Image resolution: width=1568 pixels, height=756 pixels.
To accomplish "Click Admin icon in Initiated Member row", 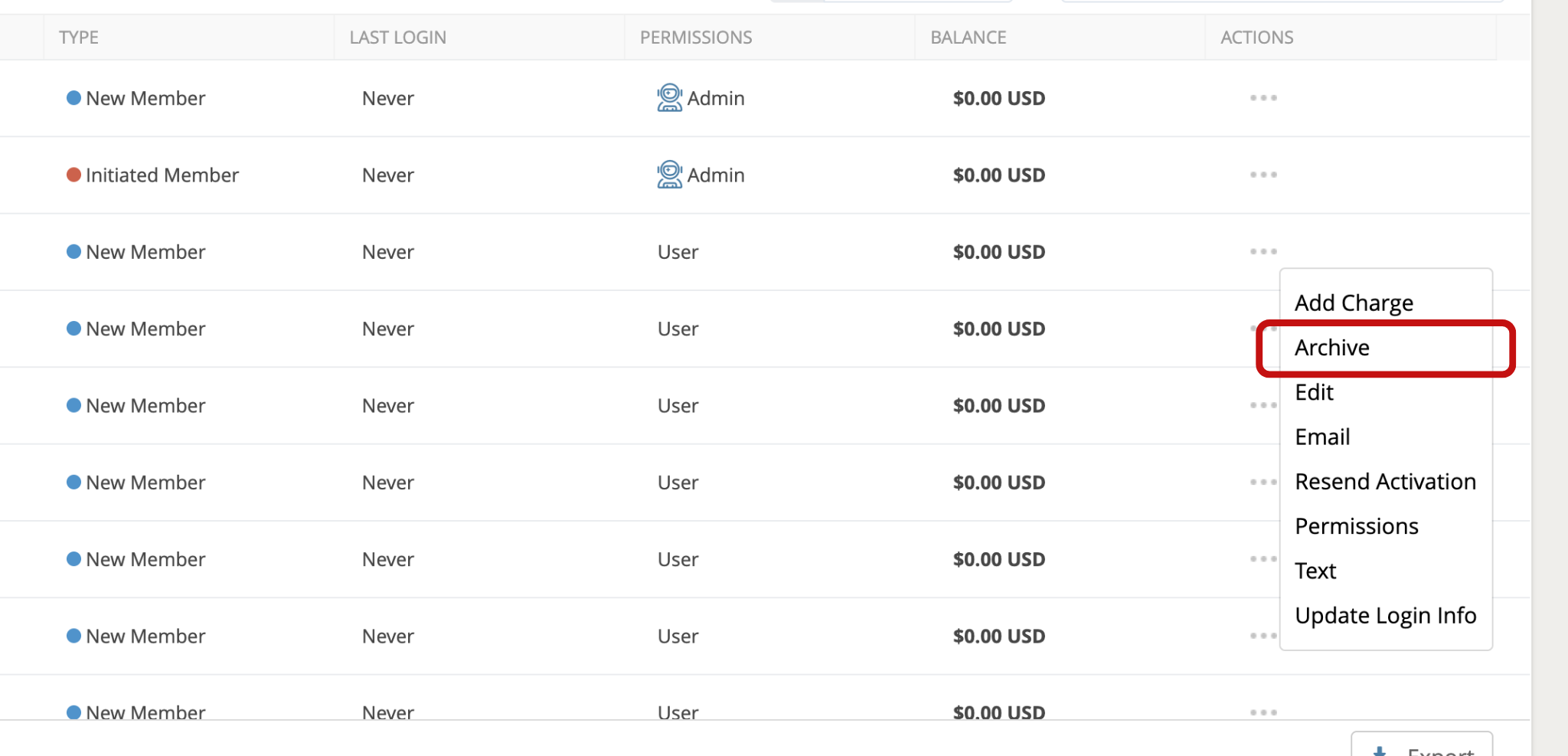I will coord(669,175).
